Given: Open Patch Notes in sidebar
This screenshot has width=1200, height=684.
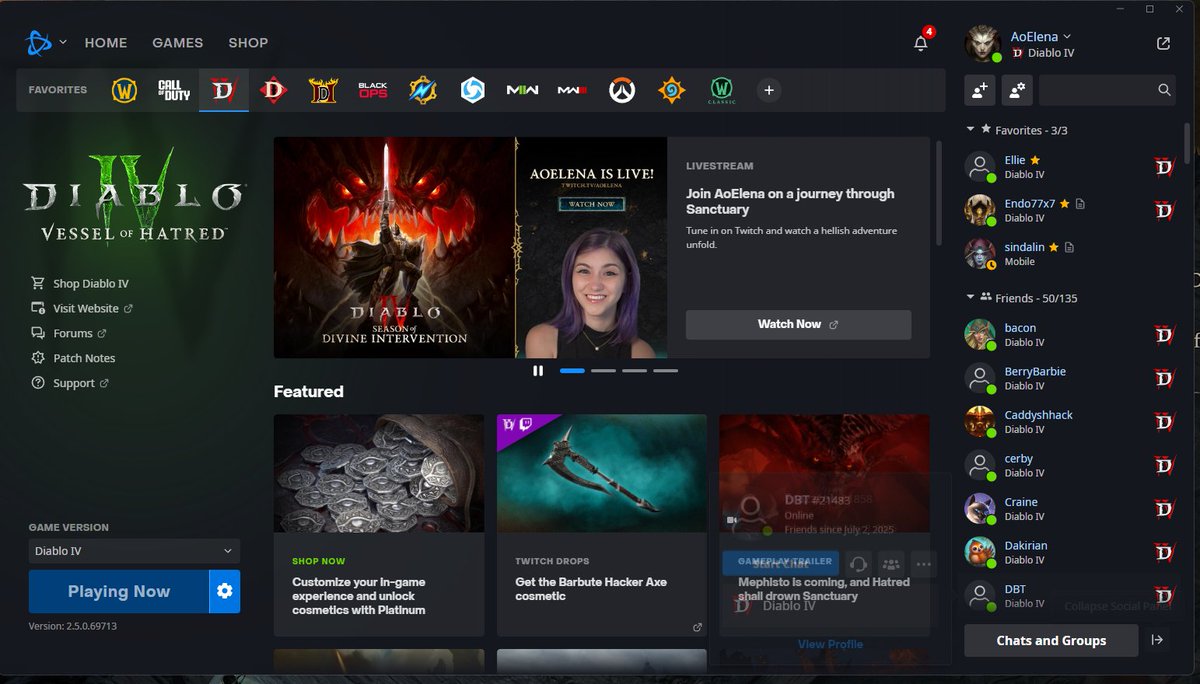Looking at the screenshot, I should (73, 358).
